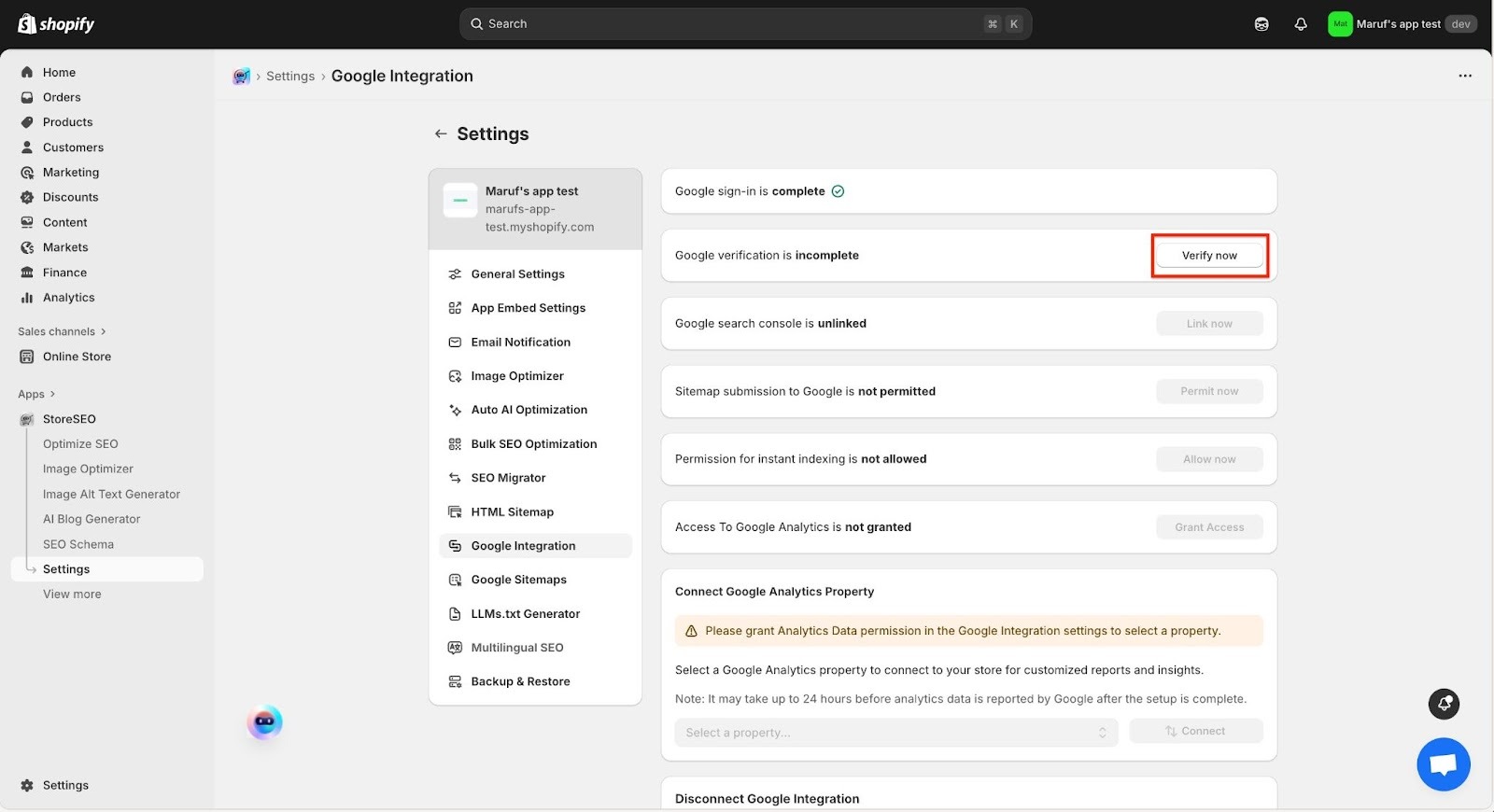Open the blue chat support bubble
This screenshot has height=812, width=1494.
point(1443,764)
